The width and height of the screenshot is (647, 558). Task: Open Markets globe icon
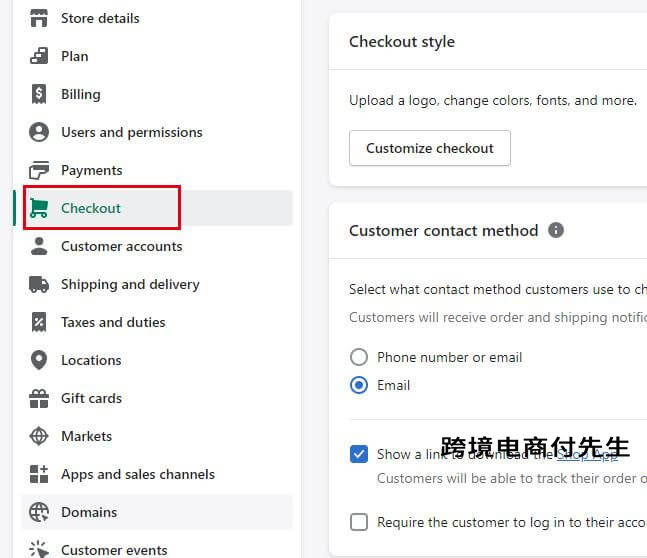(39, 436)
